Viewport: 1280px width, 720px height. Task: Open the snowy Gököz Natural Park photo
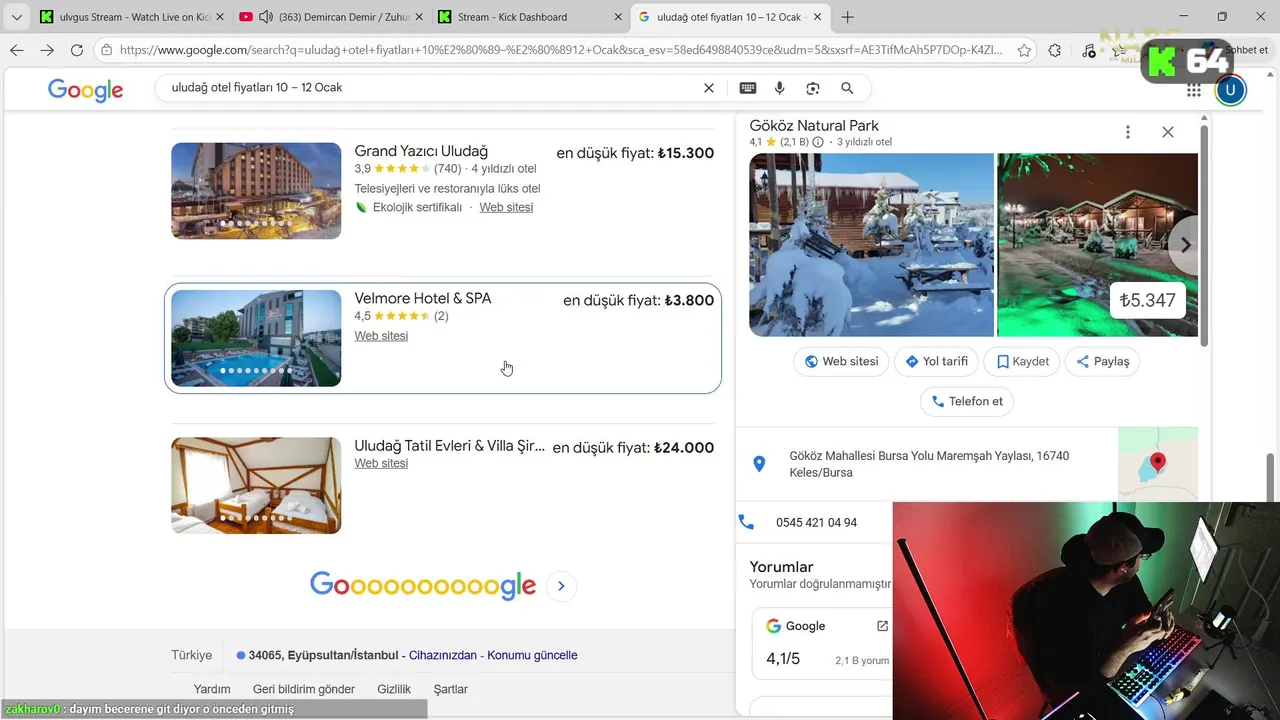[871, 245]
